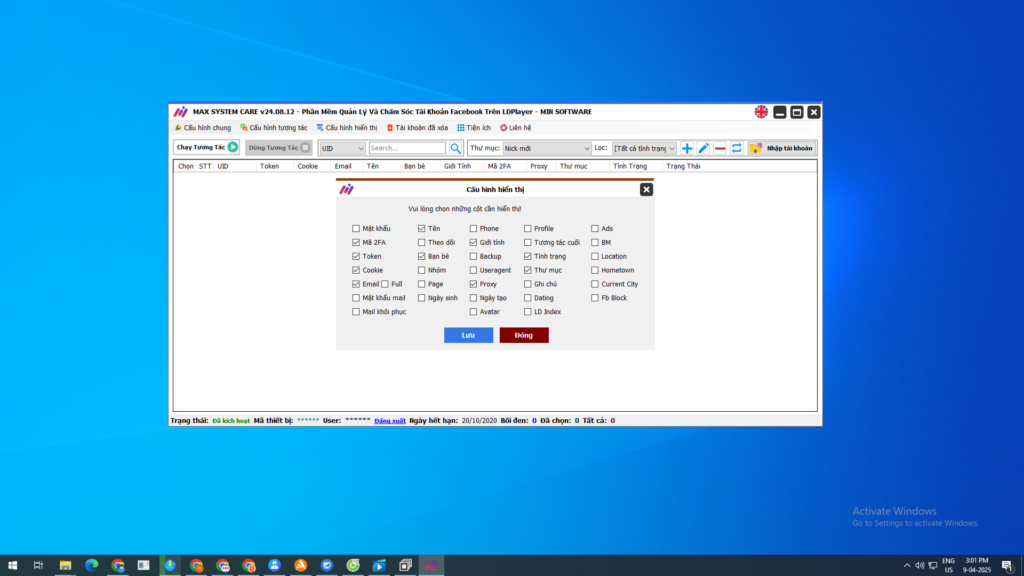Viewport: 1024px width, 576px height.
Task: Toggle the Hometown checkbox
Action: pyautogui.click(x=595, y=270)
